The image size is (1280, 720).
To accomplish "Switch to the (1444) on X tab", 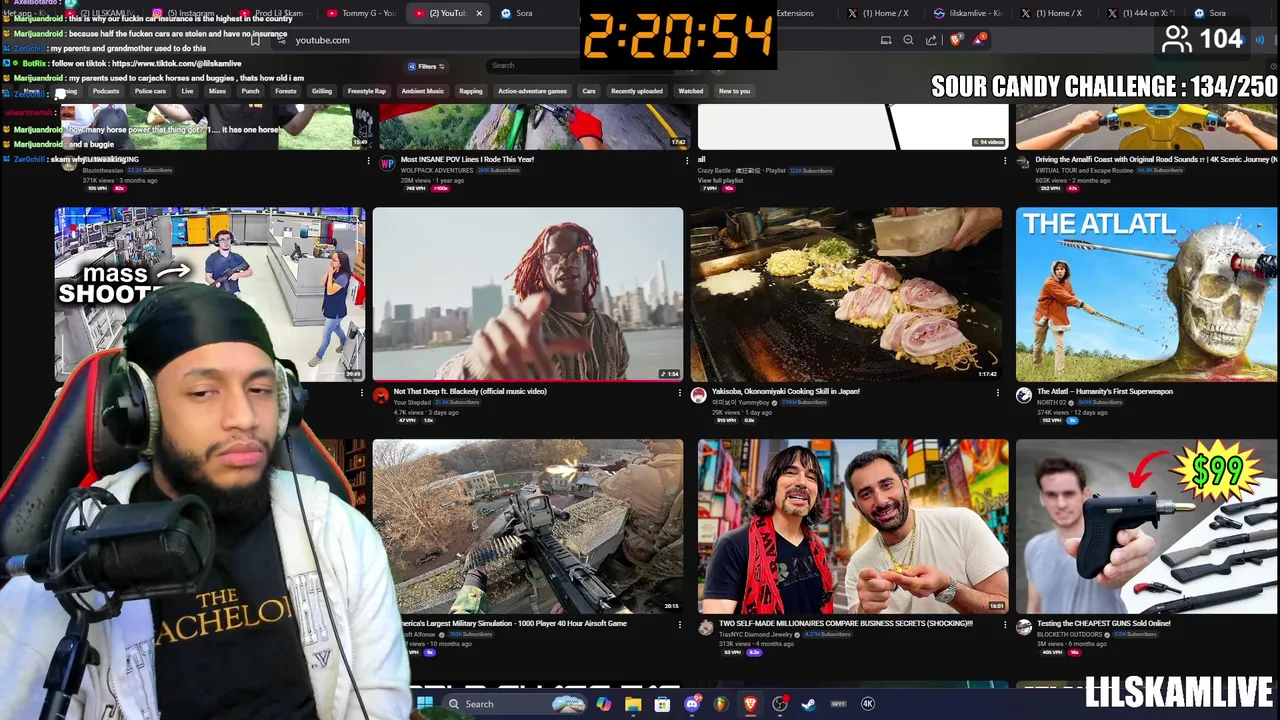I will 1143,13.
